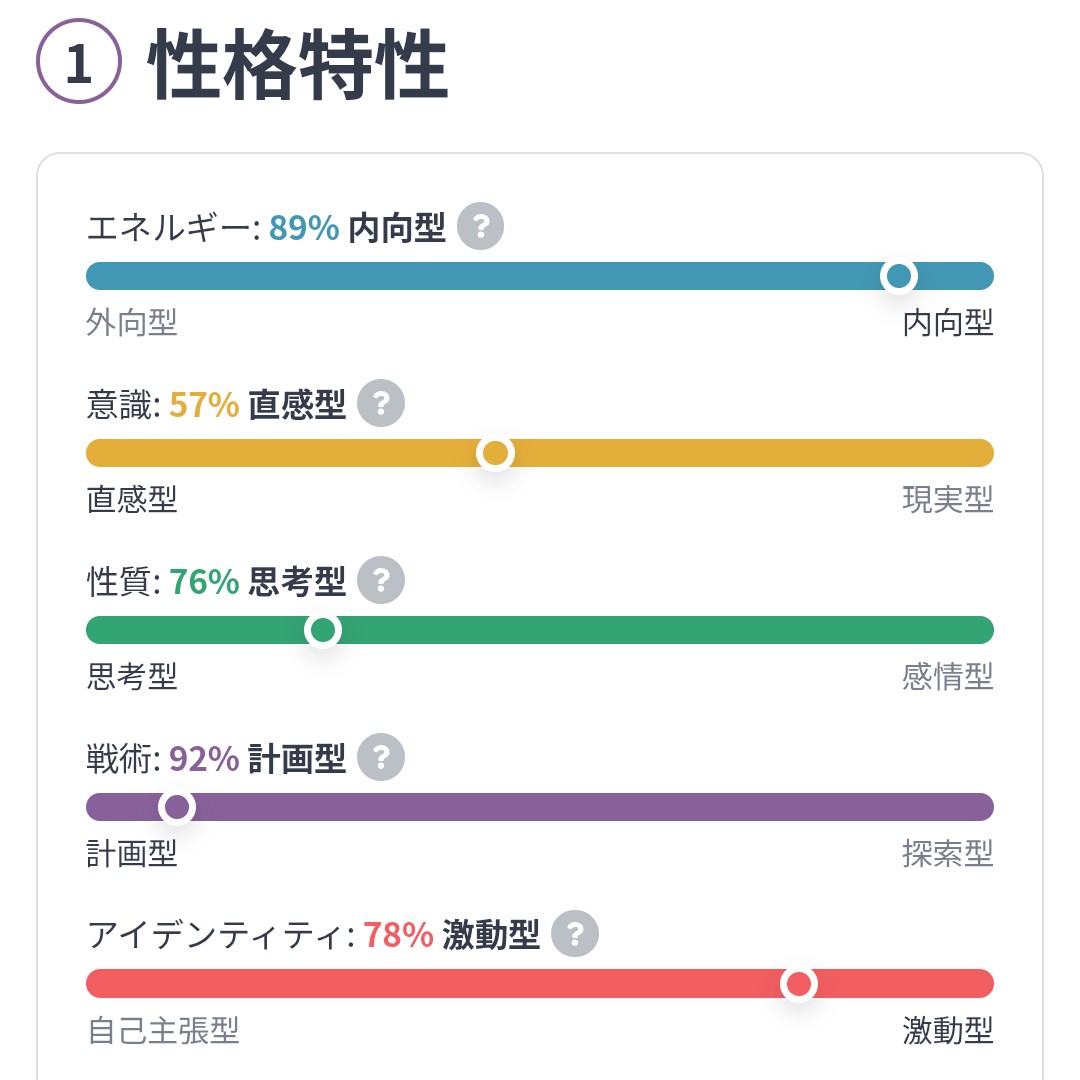The image size is (1080, 1080).
Task: Click the purple 戦術 slider handle
Action: pos(177,807)
